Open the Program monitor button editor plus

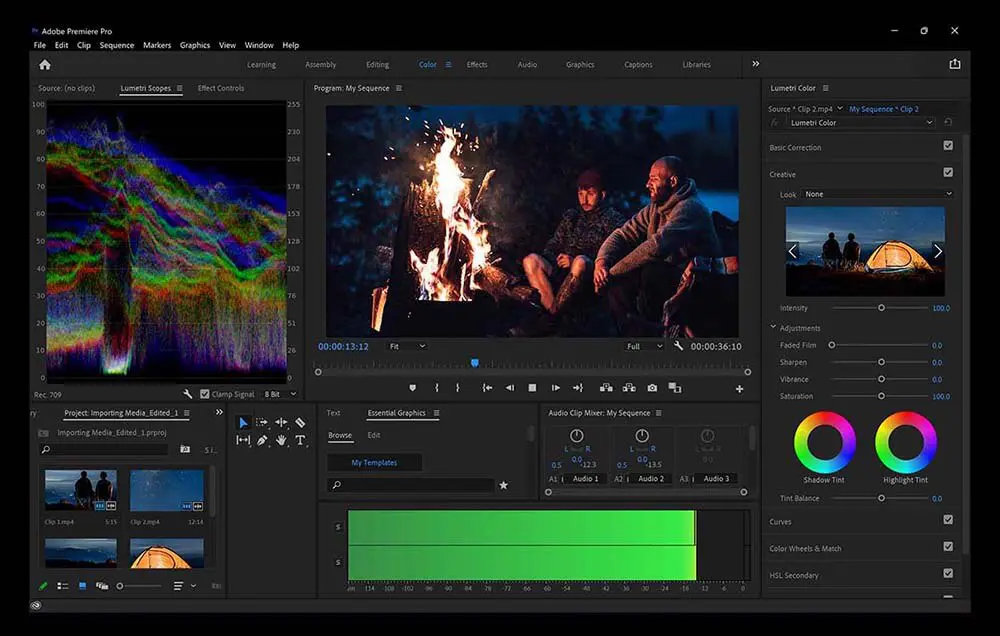point(739,388)
